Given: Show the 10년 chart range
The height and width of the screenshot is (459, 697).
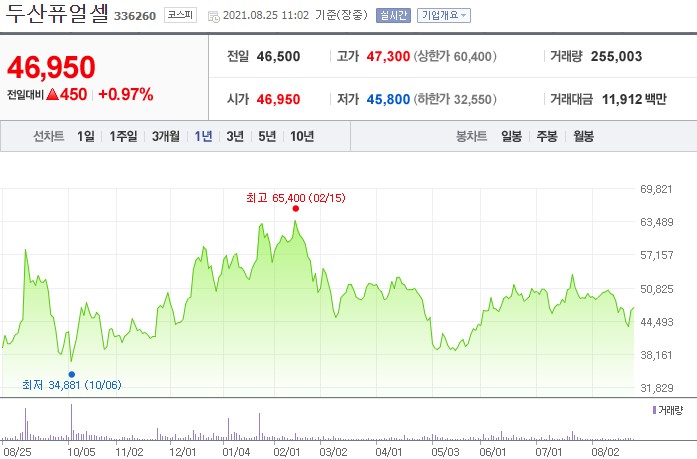Looking at the screenshot, I should coord(302,136).
